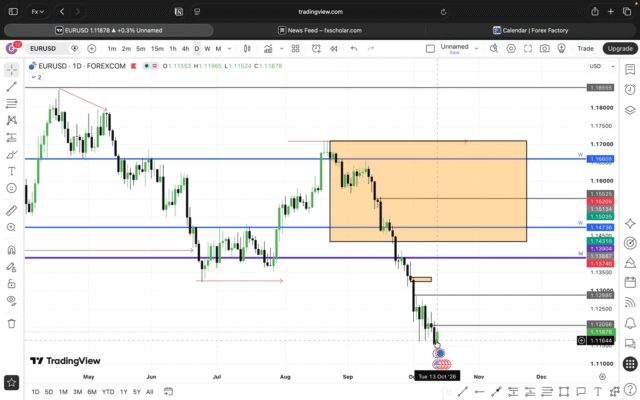Create an alert from the top toolbar
This screenshot has height=400, width=640.
316,49
